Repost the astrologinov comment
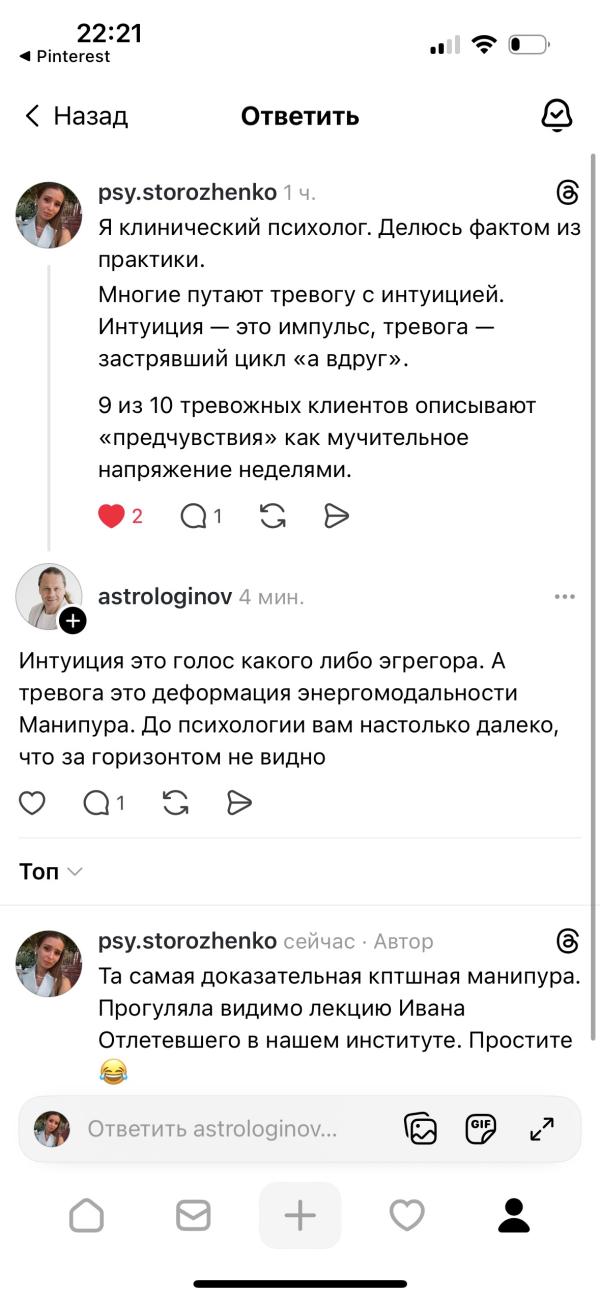The height and width of the screenshot is (1300, 600). tap(176, 802)
